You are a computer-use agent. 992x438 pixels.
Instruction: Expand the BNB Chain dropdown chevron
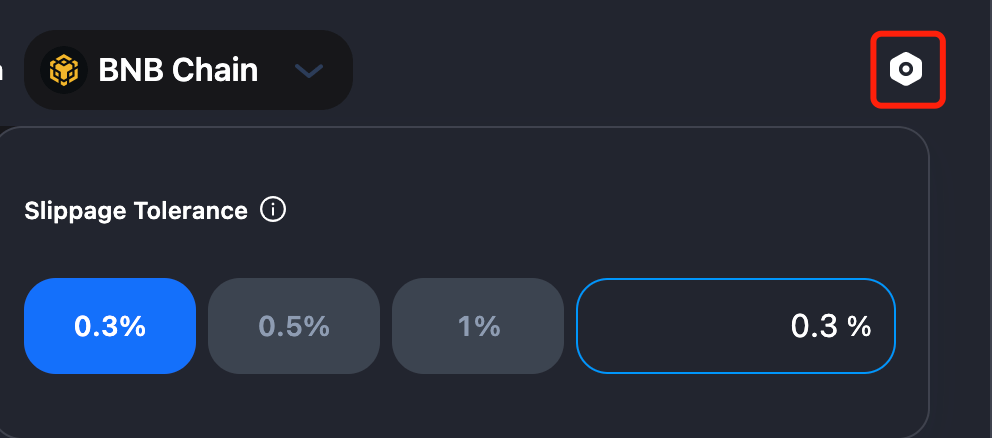(309, 70)
